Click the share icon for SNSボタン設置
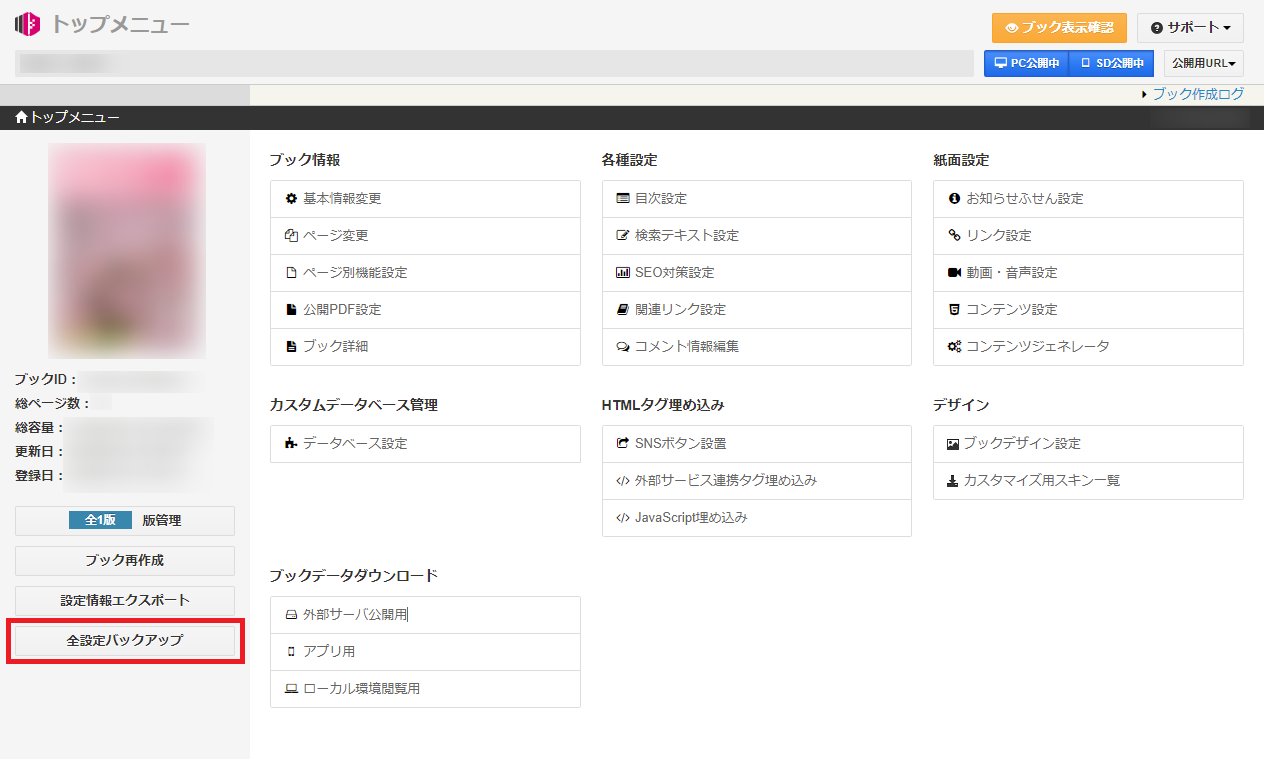1264x759 pixels. [623, 444]
